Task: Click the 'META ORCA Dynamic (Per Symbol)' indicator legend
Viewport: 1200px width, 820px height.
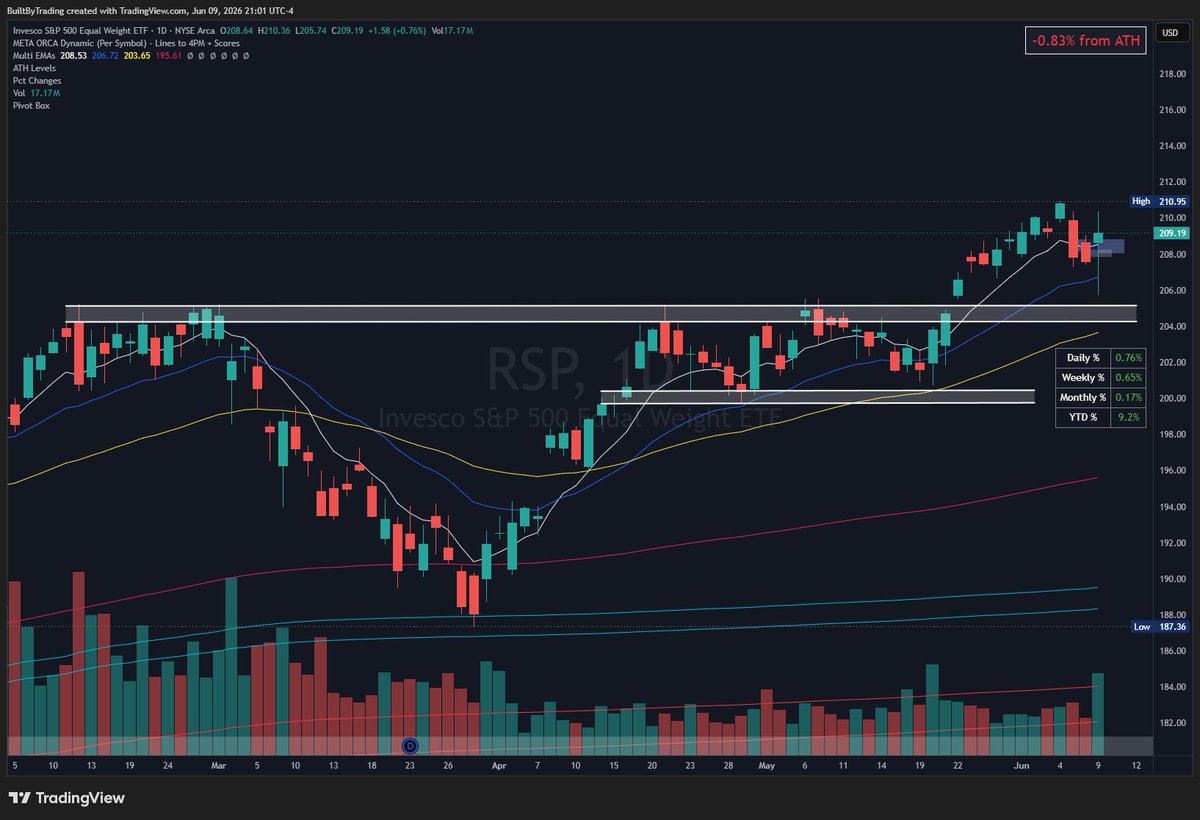Action: click(x=126, y=43)
